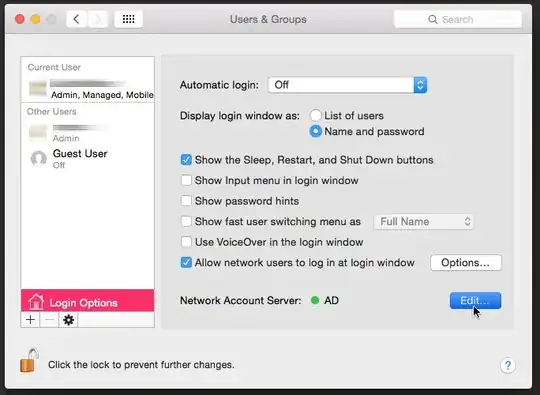The width and height of the screenshot is (540, 395).
Task: Go back with the left arrow button
Action: (x=77, y=19)
